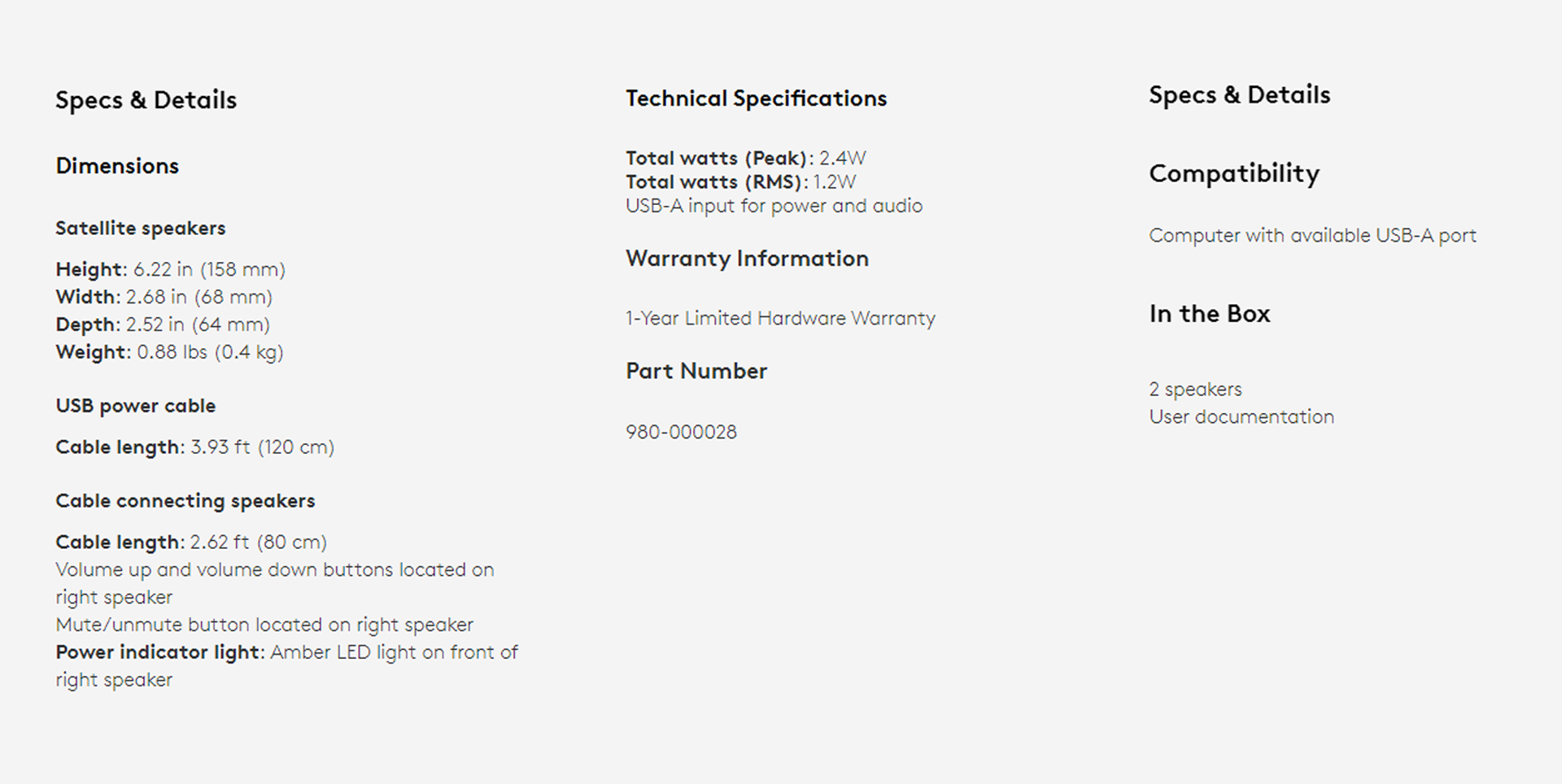Select the 1-Year Limited Hardware Warranty text

(780, 318)
